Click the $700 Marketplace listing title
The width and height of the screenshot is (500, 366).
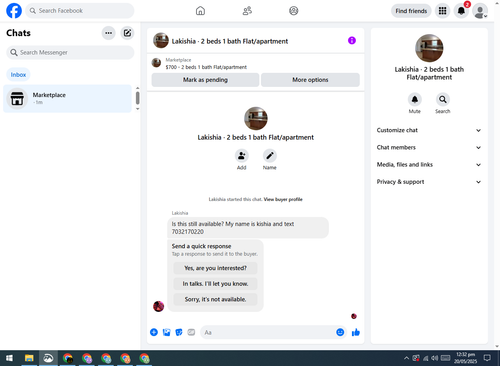pyautogui.click(x=206, y=67)
